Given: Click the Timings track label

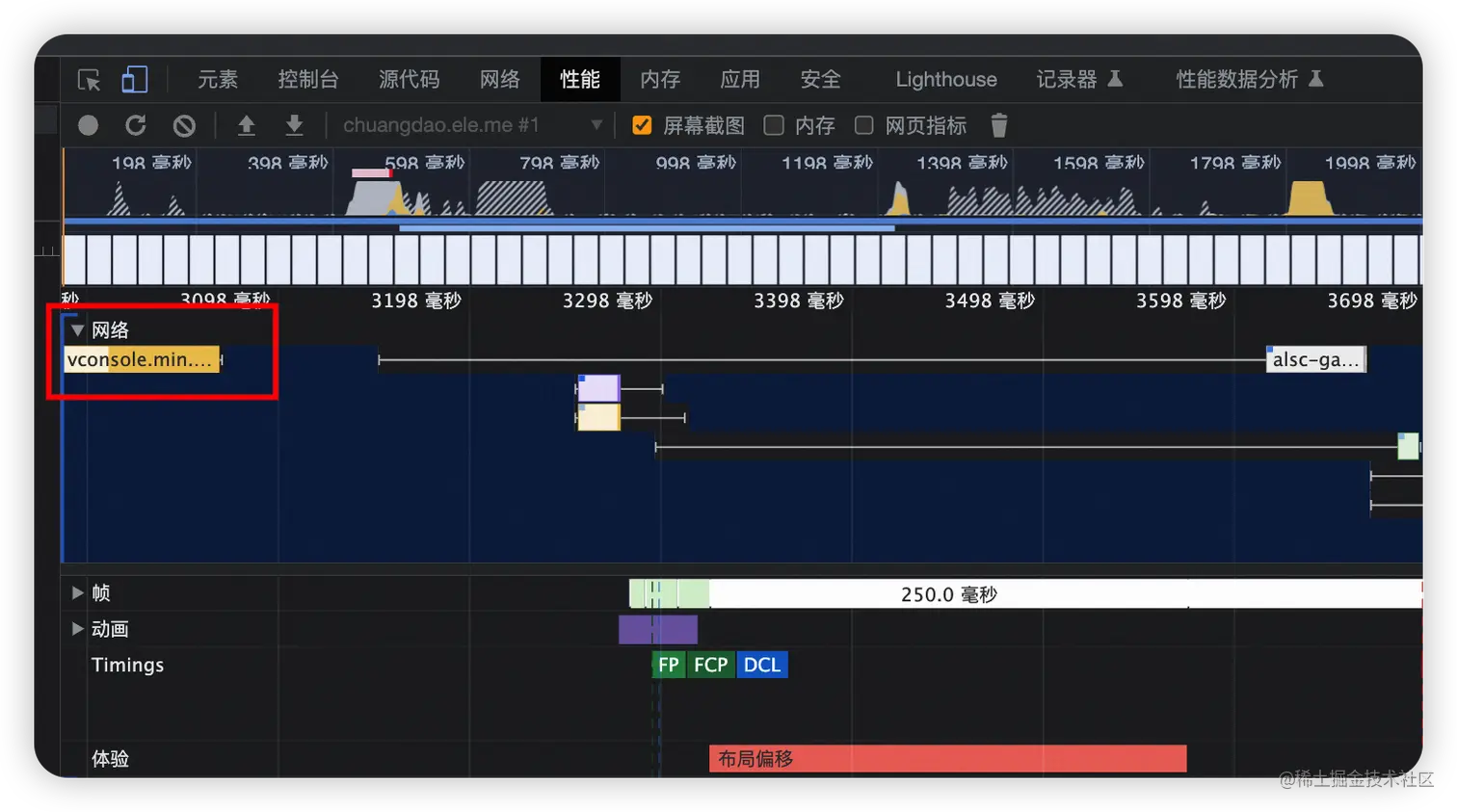Looking at the screenshot, I should pyautogui.click(x=127, y=665).
